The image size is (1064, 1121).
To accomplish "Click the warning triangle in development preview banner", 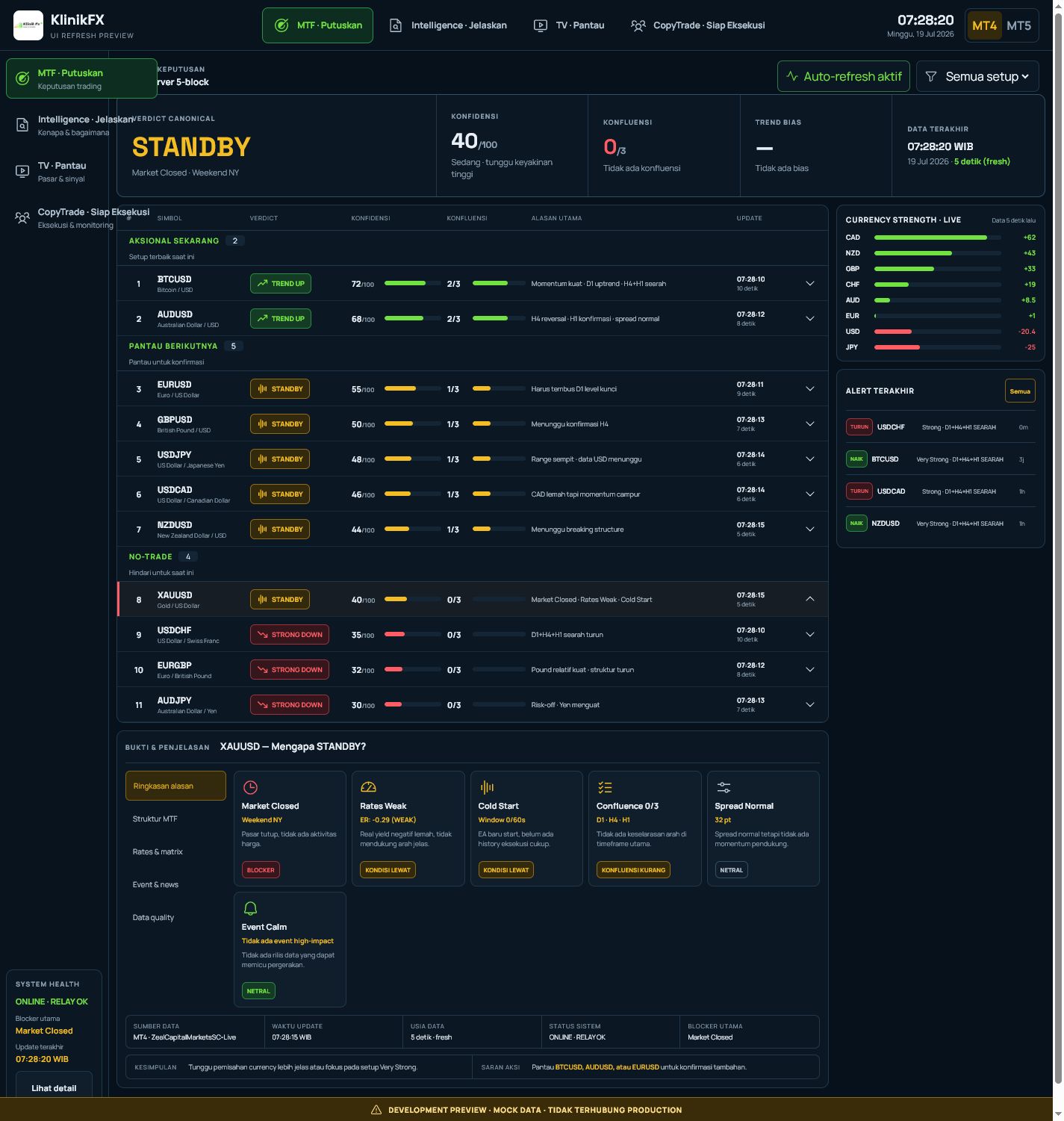I will 376,1110.
